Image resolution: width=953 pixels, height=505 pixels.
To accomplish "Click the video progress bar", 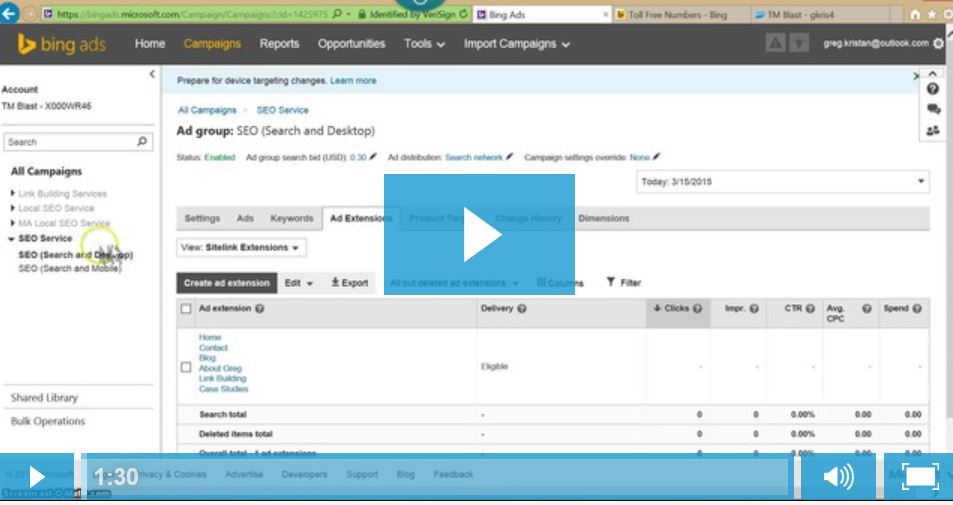I will pos(437,476).
